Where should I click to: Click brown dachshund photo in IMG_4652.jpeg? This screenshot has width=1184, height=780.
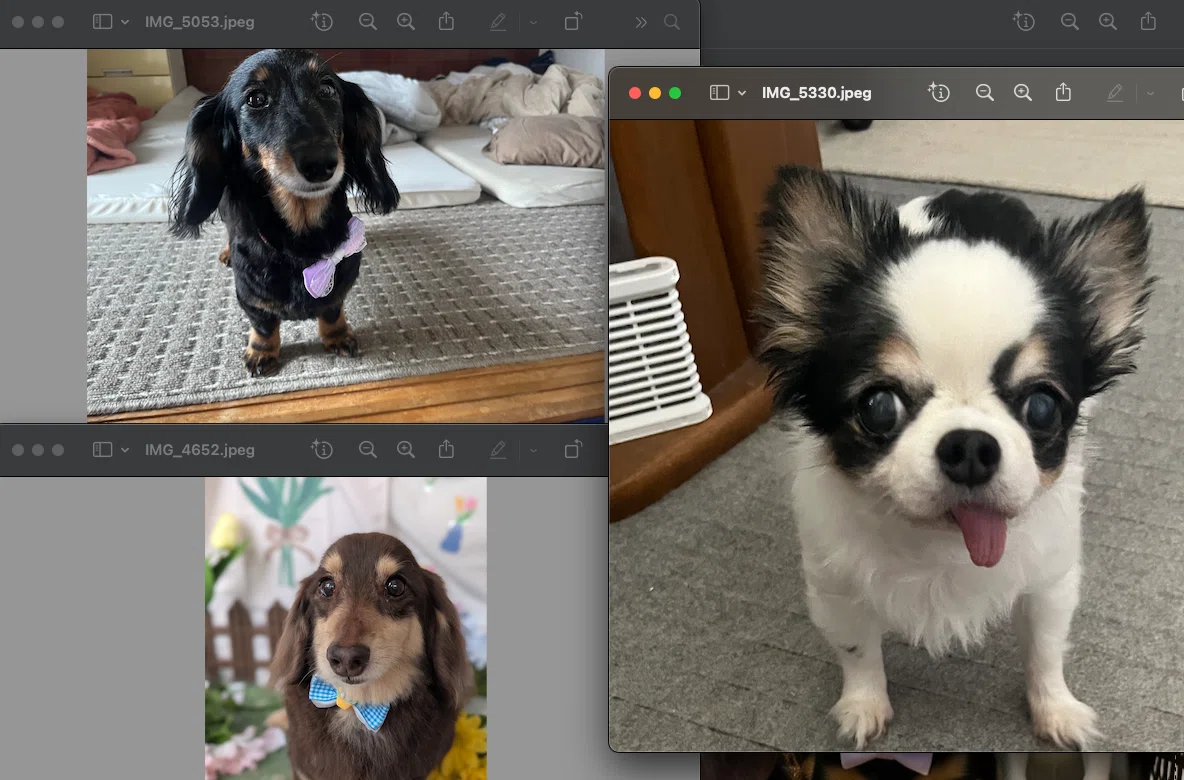[x=346, y=628]
